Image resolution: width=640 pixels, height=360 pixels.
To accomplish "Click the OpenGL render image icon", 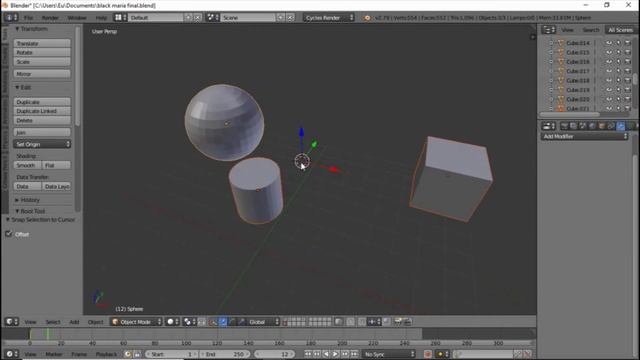I will pos(398,322).
